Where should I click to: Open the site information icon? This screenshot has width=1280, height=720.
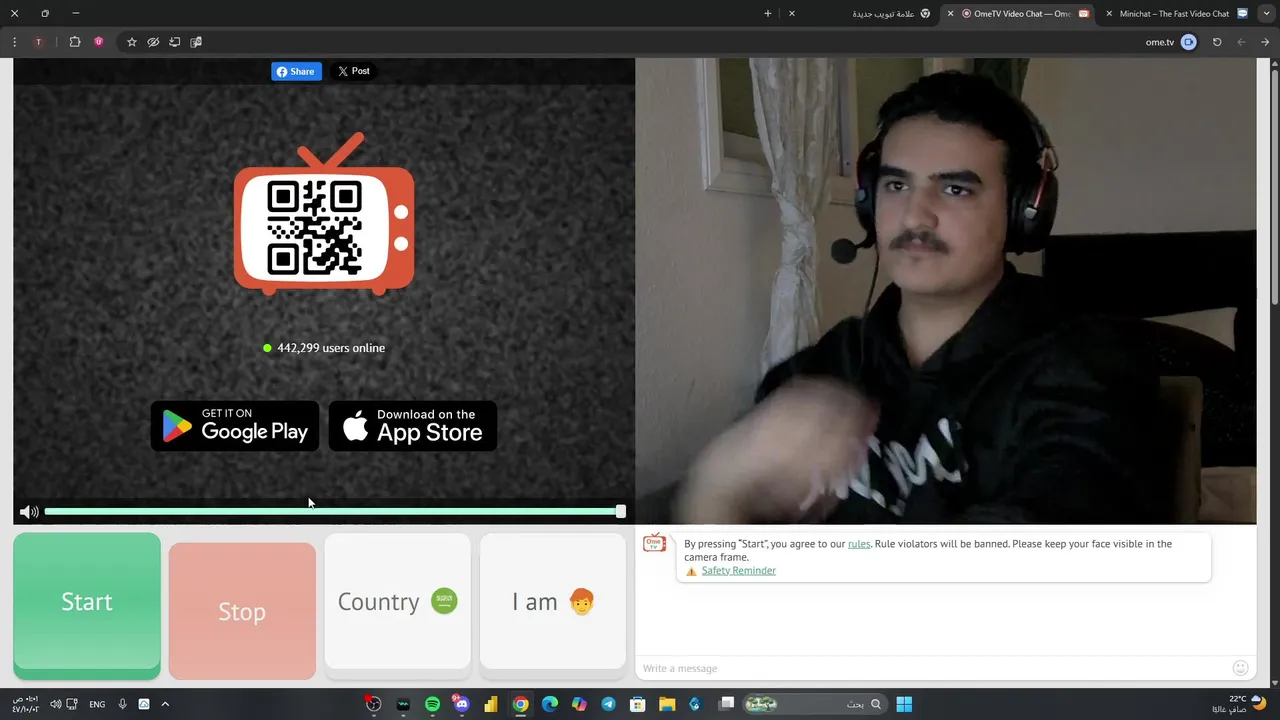tap(1189, 42)
